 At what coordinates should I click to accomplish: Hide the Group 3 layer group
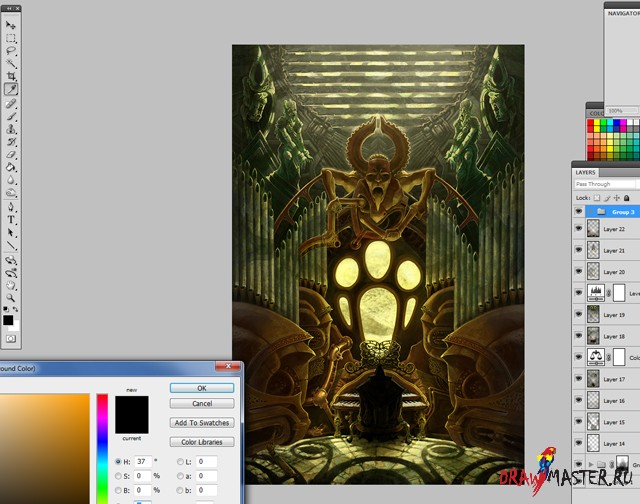pyautogui.click(x=578, y=211)
